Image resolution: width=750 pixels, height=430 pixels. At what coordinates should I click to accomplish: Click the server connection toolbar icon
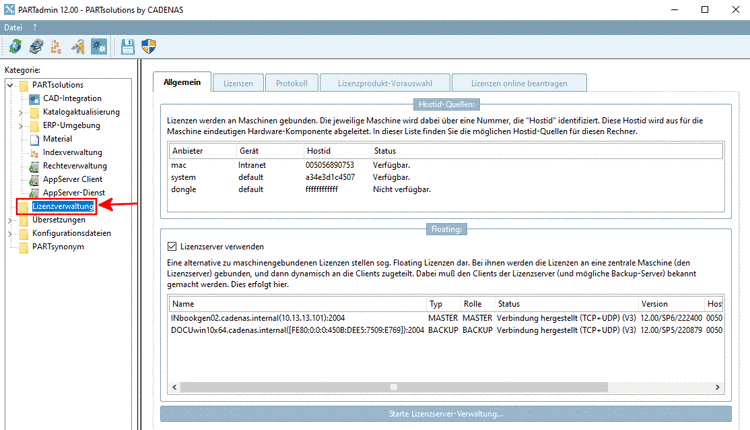(36, 47)
